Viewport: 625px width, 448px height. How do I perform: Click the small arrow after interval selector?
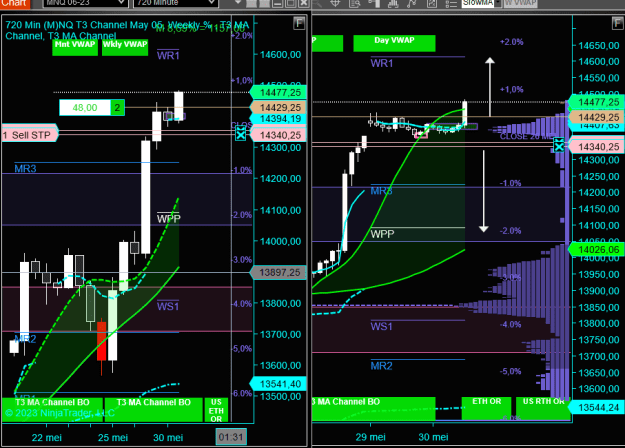click(x=238, y=3)
